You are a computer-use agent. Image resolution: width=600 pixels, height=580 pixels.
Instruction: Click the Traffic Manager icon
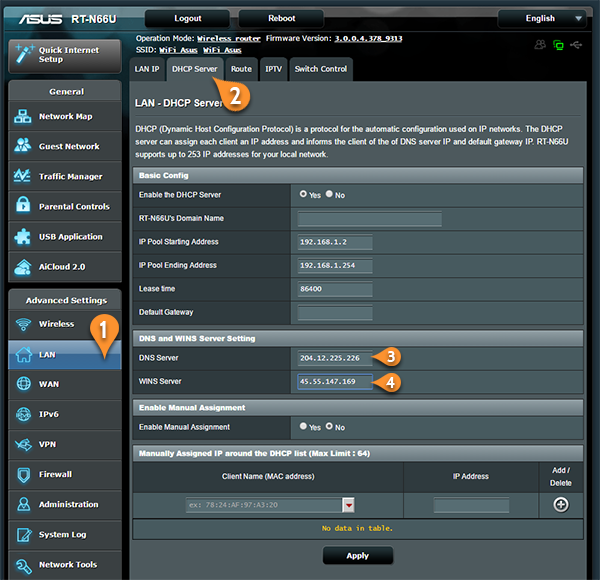pos(23,176)
